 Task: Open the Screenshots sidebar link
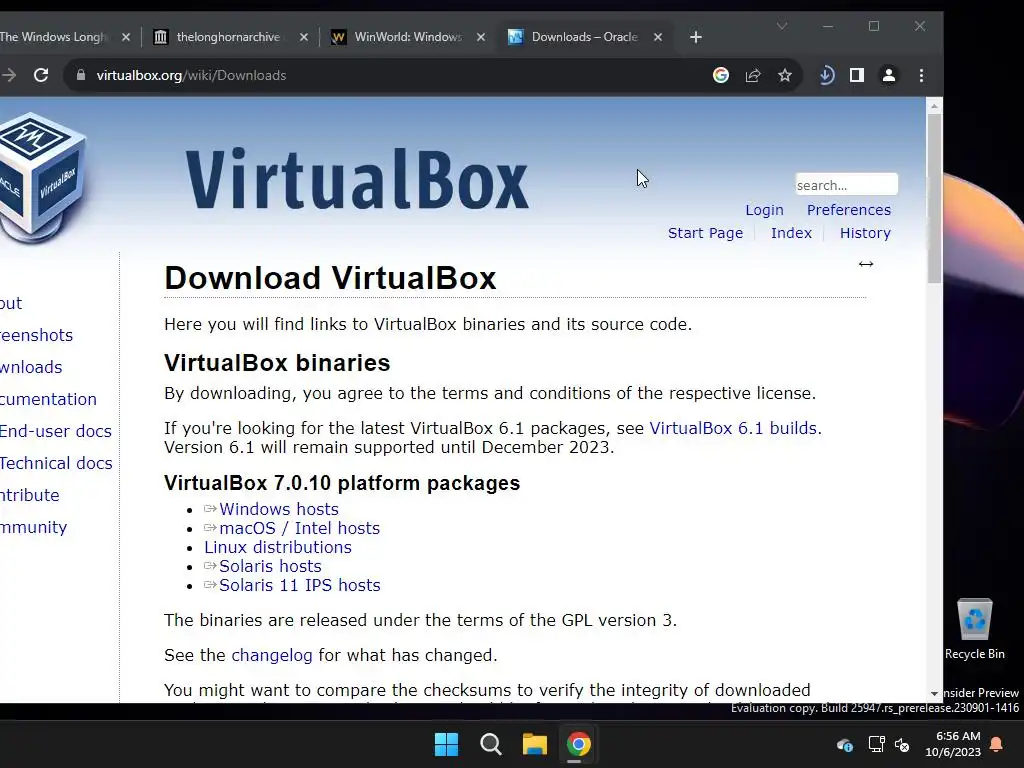pos(36,335)
